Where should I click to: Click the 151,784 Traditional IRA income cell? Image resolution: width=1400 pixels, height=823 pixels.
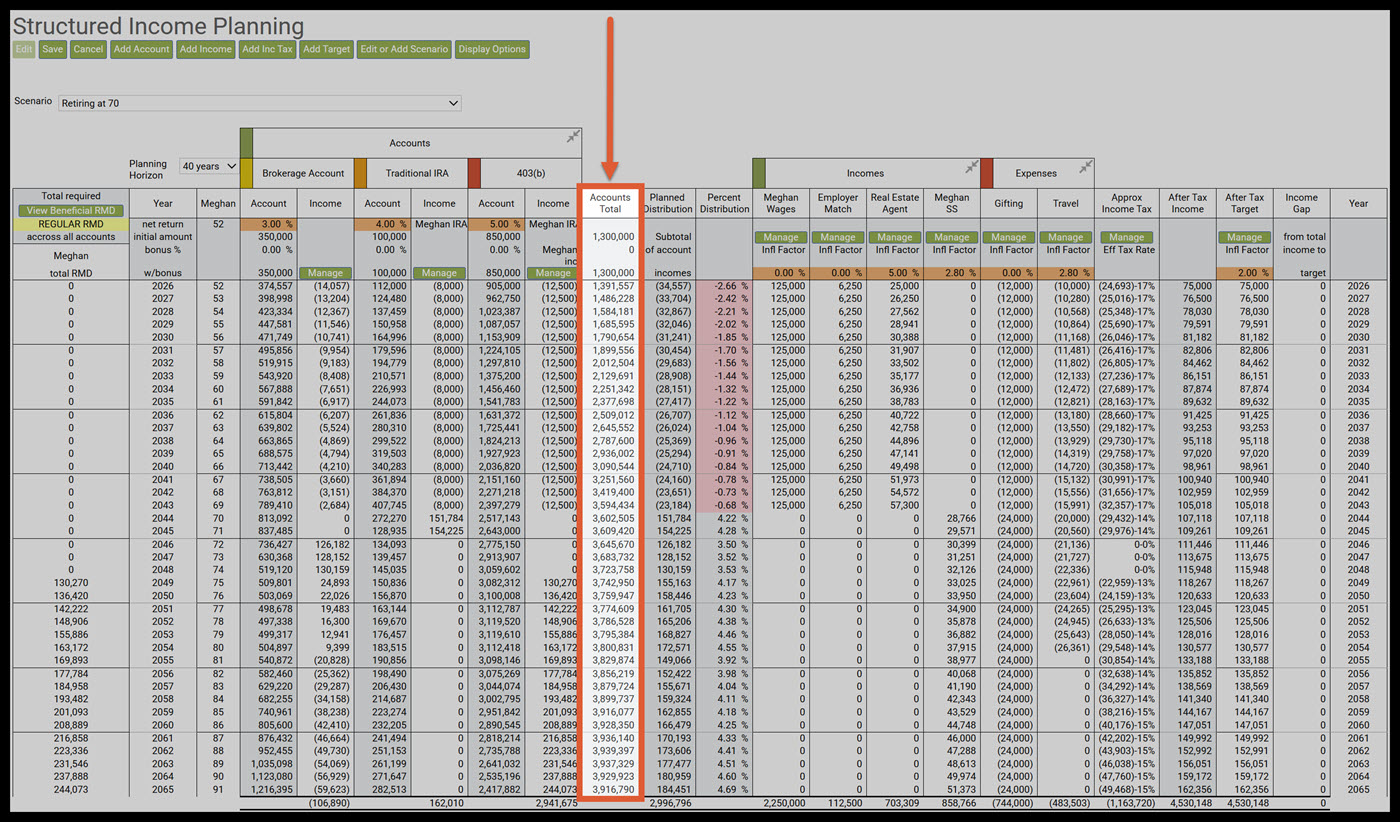click(444, 518)
